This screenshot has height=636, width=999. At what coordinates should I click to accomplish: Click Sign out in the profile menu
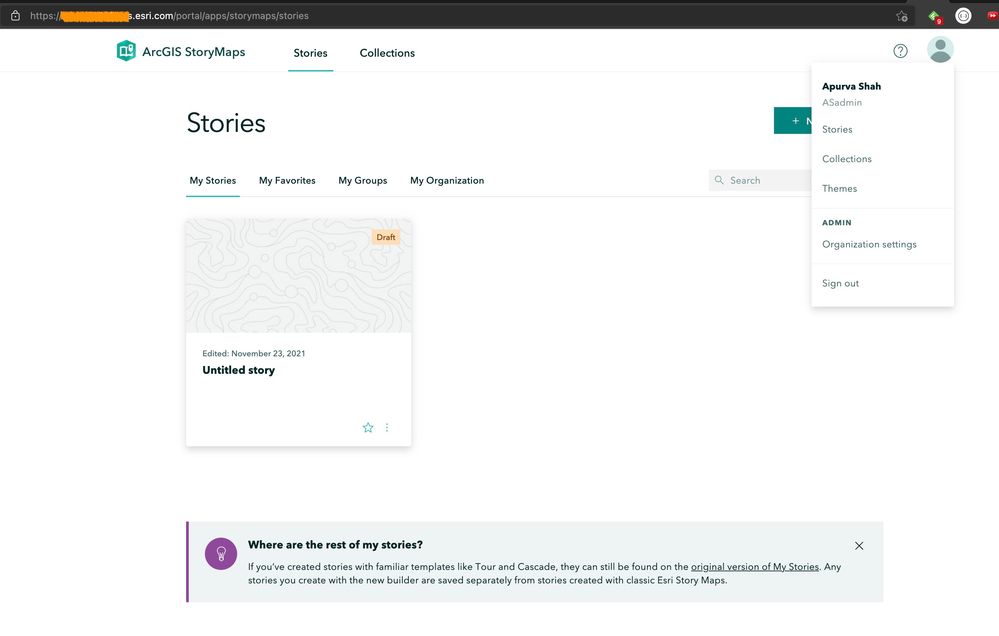tap(840, 283)
